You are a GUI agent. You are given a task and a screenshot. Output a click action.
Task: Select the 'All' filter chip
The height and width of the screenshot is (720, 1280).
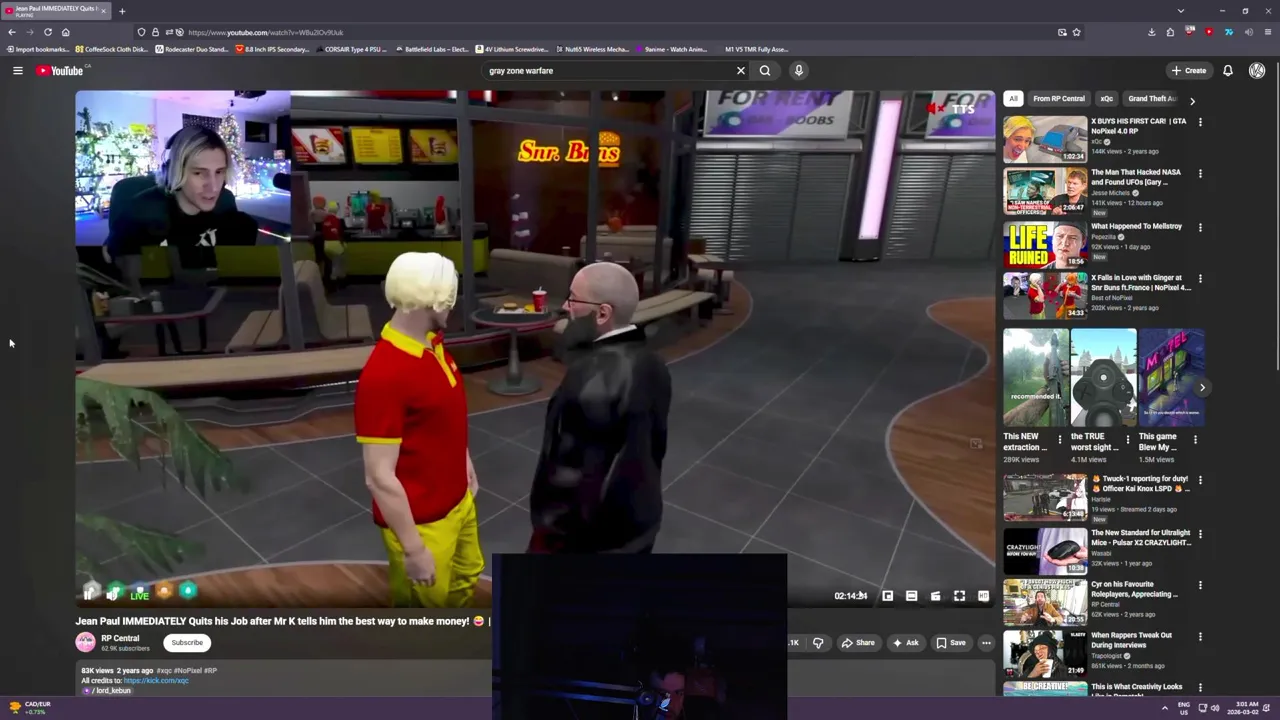point(1013,98)
